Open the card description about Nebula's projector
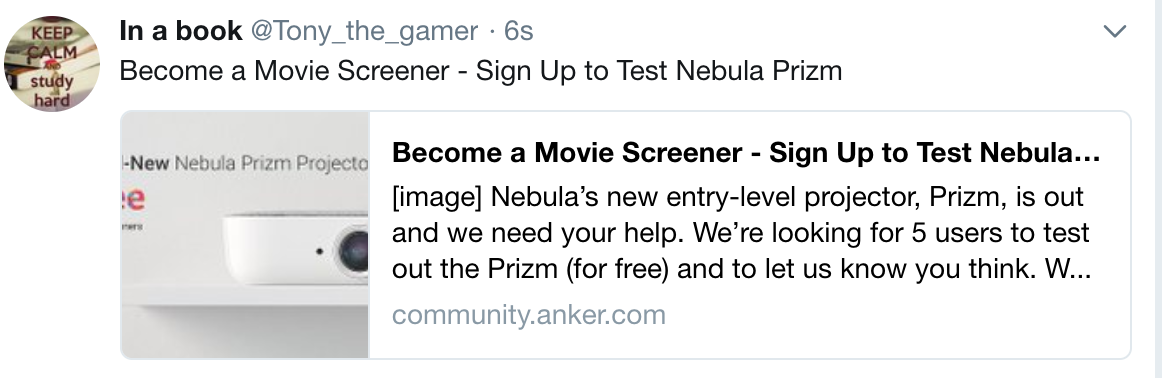The height and width of the screenshot is (378, 1162). pos(741,233)
